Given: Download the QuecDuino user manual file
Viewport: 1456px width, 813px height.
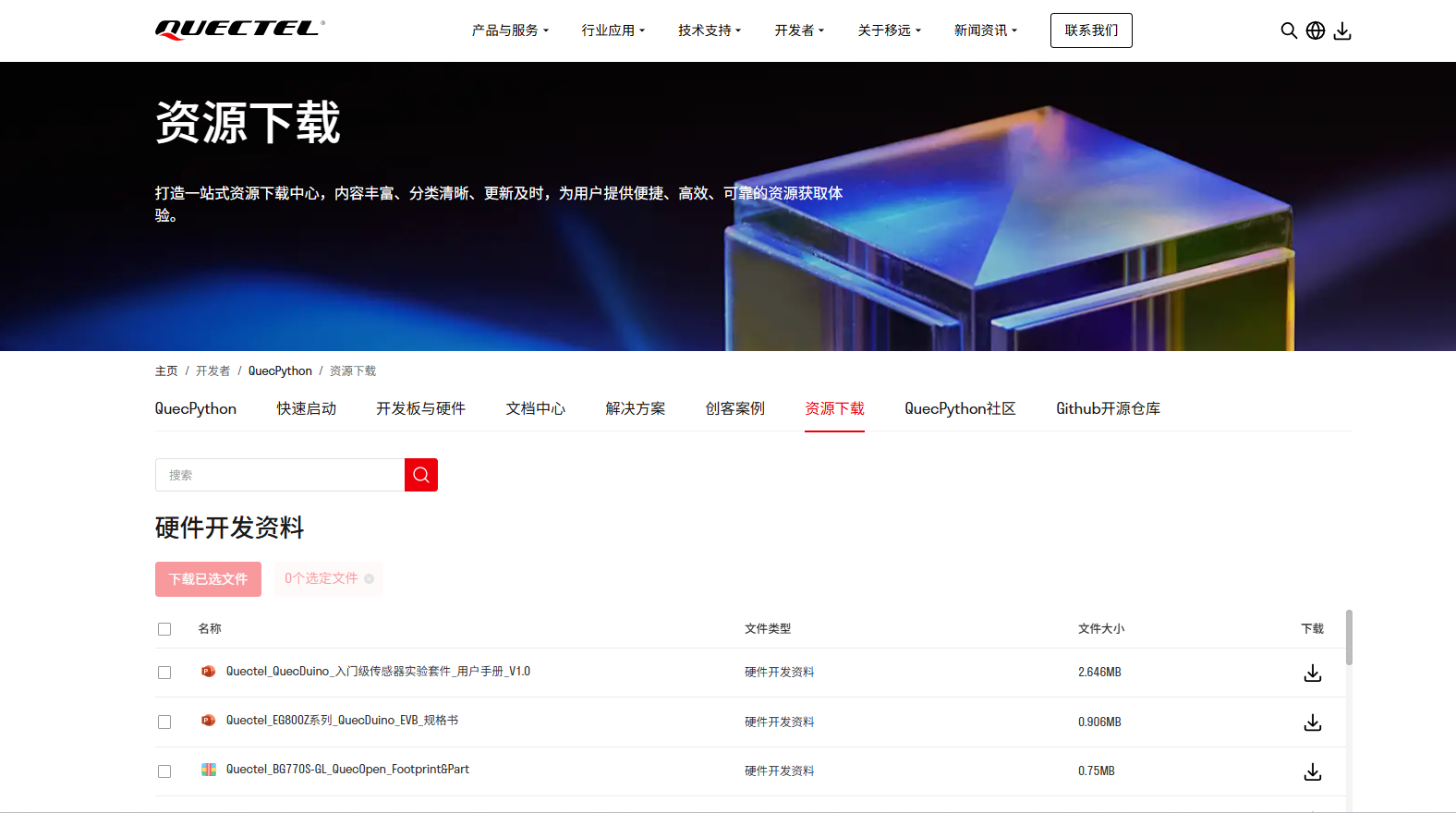Looking at the screenshot, I should coord(1313,673).
